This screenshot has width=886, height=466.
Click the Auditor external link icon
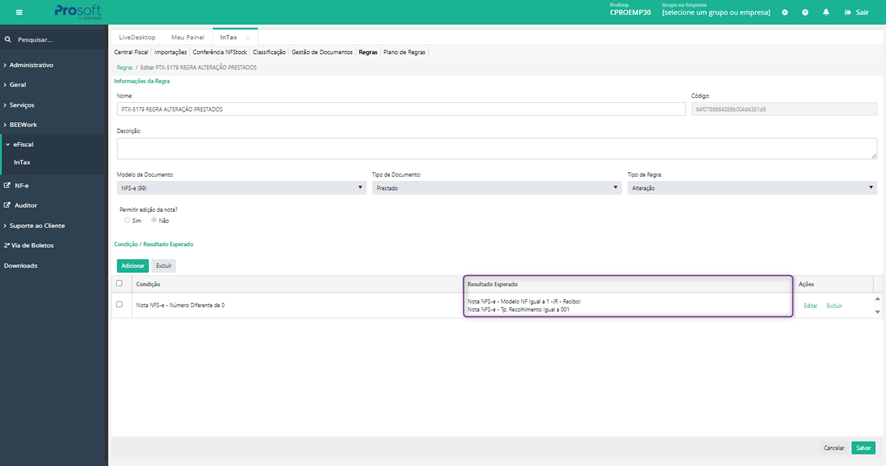pyautogui.click(x=7, y=205)
